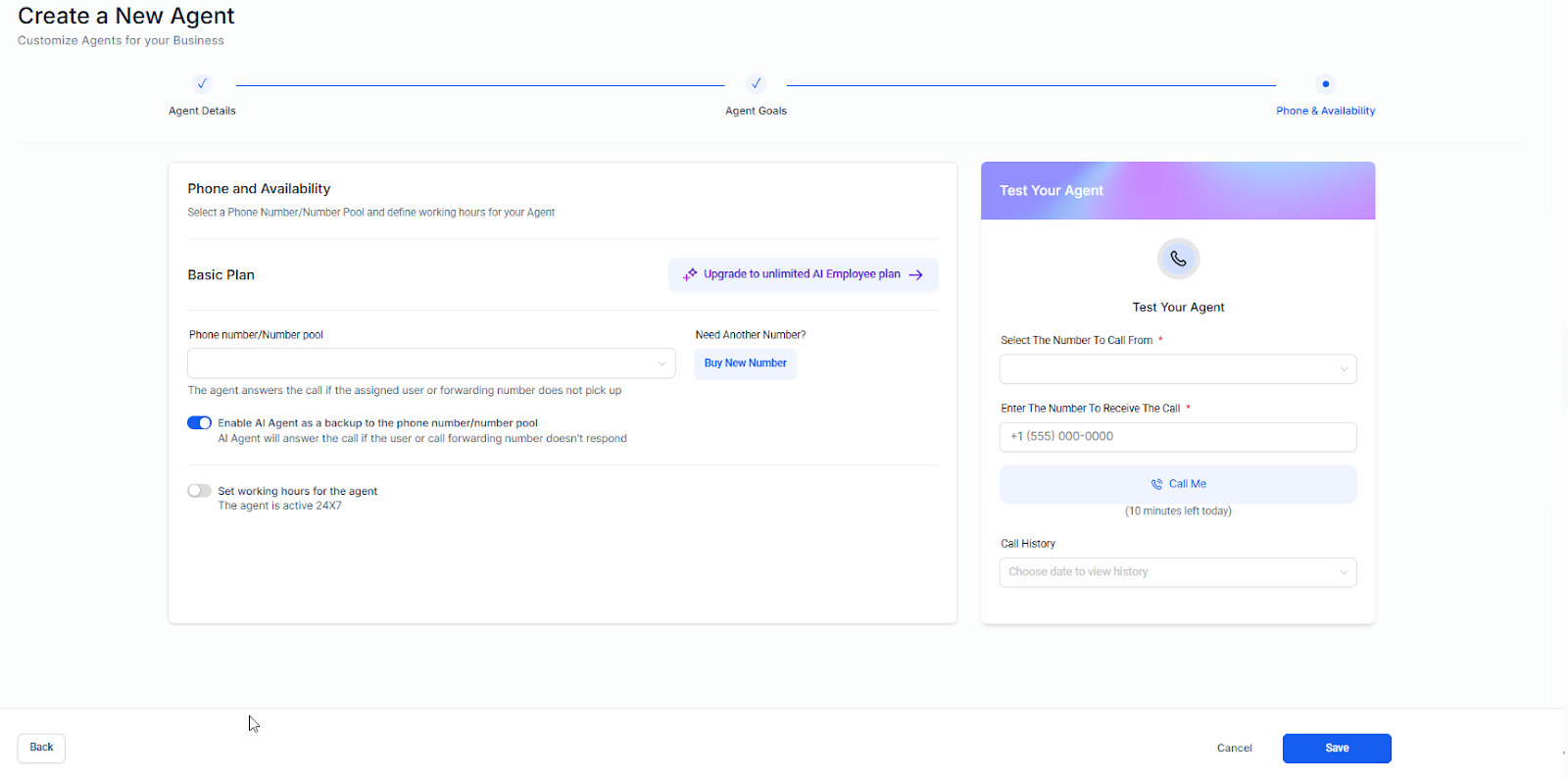Open the Call History date dropdown
The image size is (1568, 778).
click(1178, 572)
